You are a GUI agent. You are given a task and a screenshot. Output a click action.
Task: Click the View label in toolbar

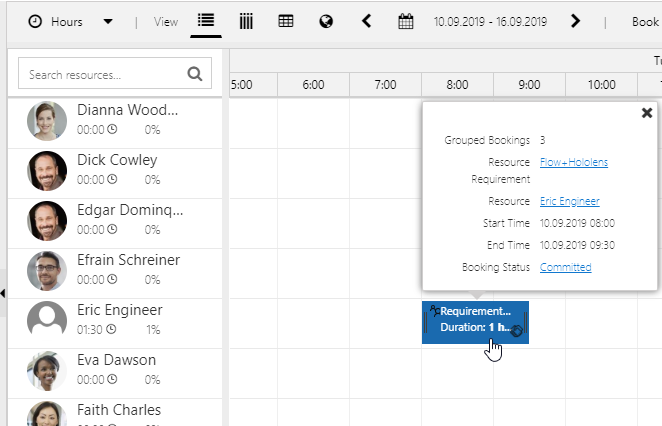tap(166, 22)
